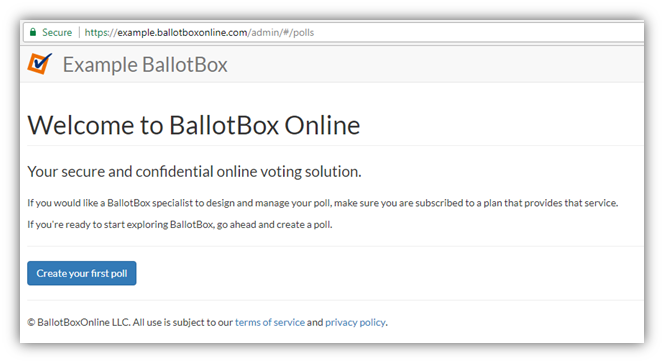Open the "privacy policy" link
This screenshot has height=363, width=664.
click(355, 322)
